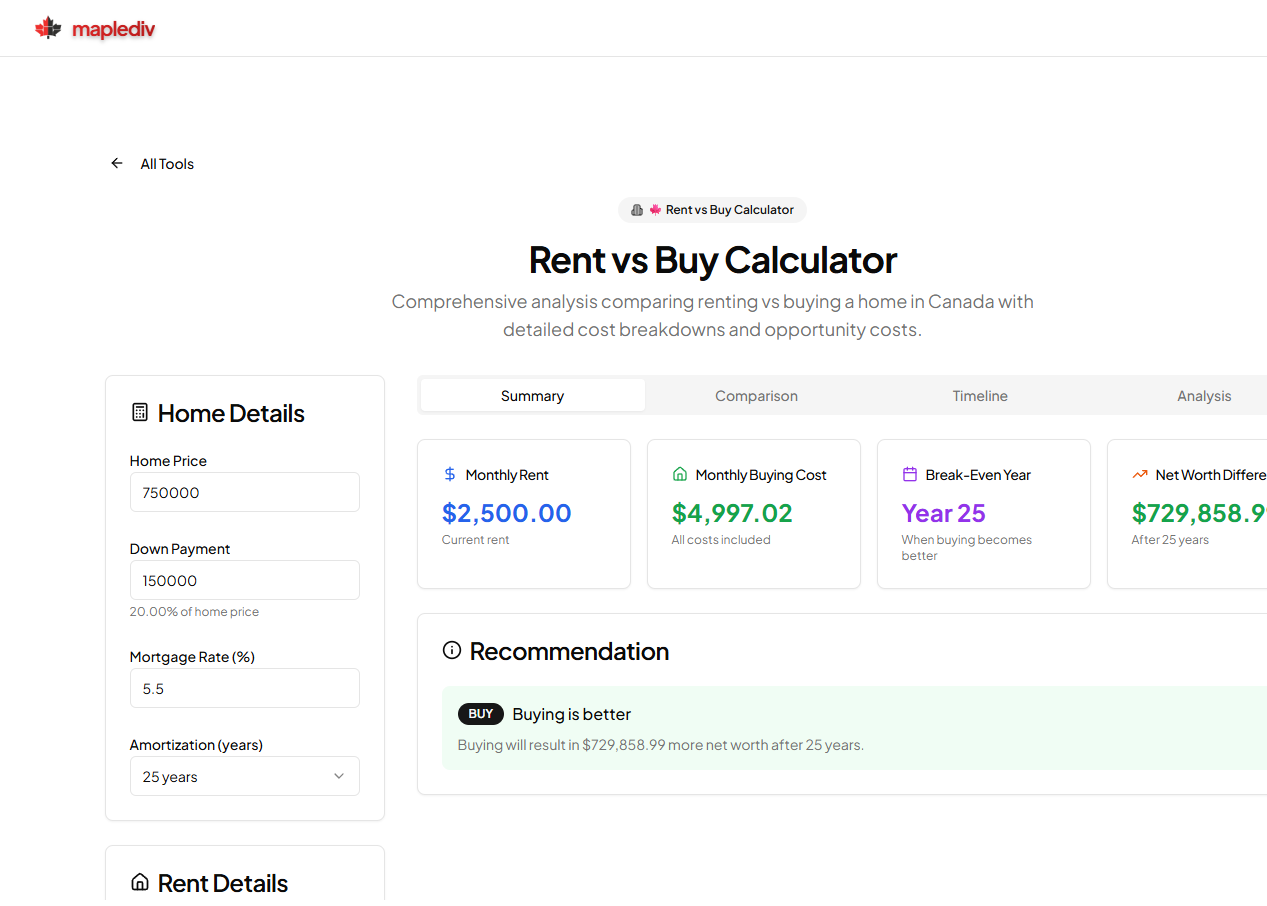Switch to the Comparison tab
Viewport: 1267px width, 906px height.
[756, 395]
